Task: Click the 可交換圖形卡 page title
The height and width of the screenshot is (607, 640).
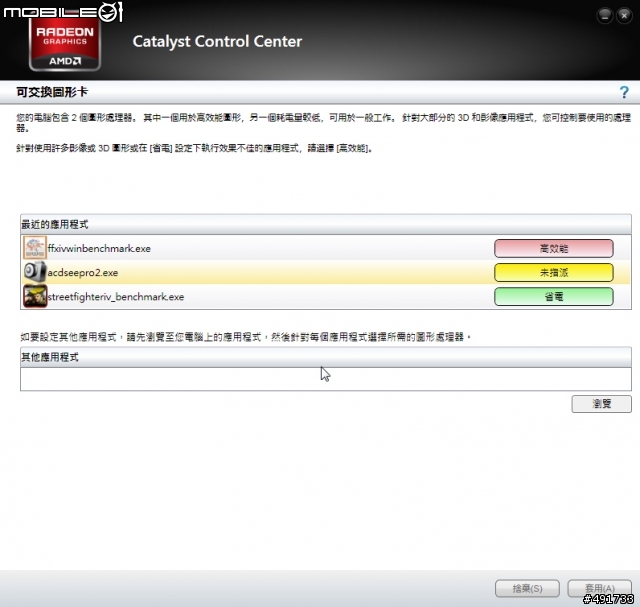Action: click(x=52, y=92)
